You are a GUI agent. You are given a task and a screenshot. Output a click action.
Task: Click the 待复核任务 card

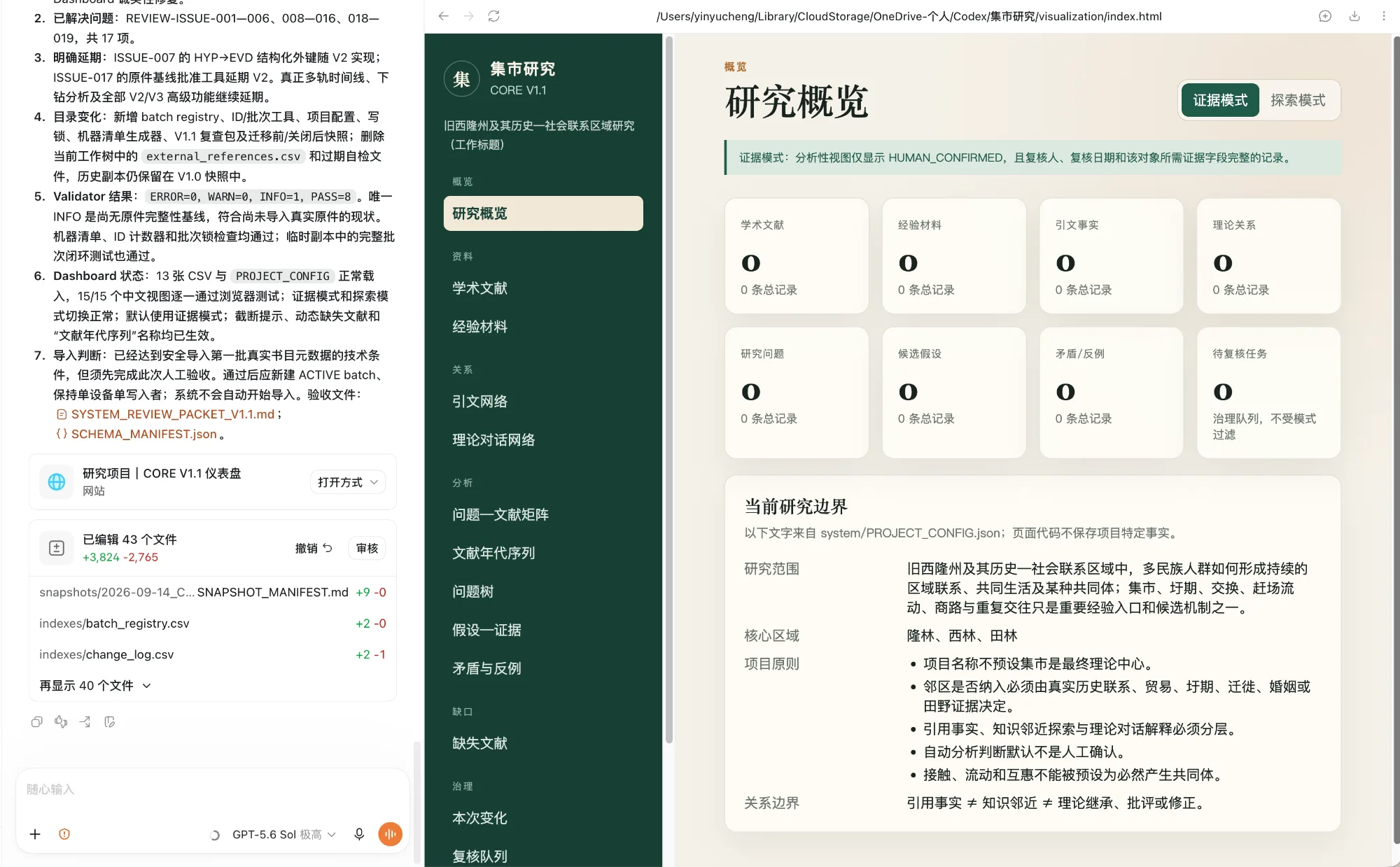point(1268,393)
